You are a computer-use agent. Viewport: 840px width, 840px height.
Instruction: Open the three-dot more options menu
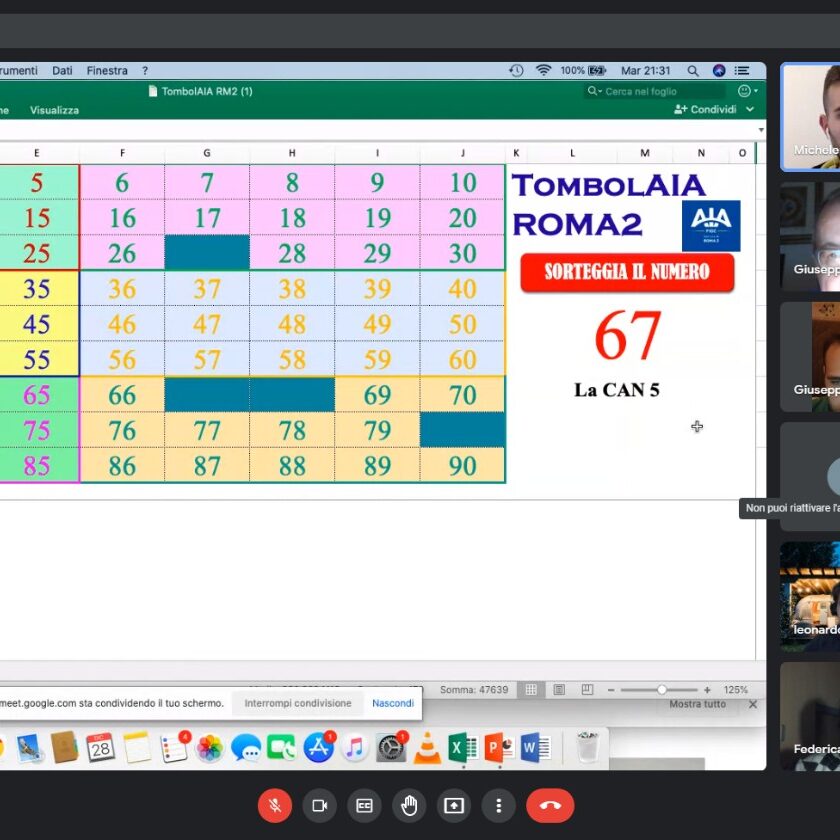(x=498, y=805)
